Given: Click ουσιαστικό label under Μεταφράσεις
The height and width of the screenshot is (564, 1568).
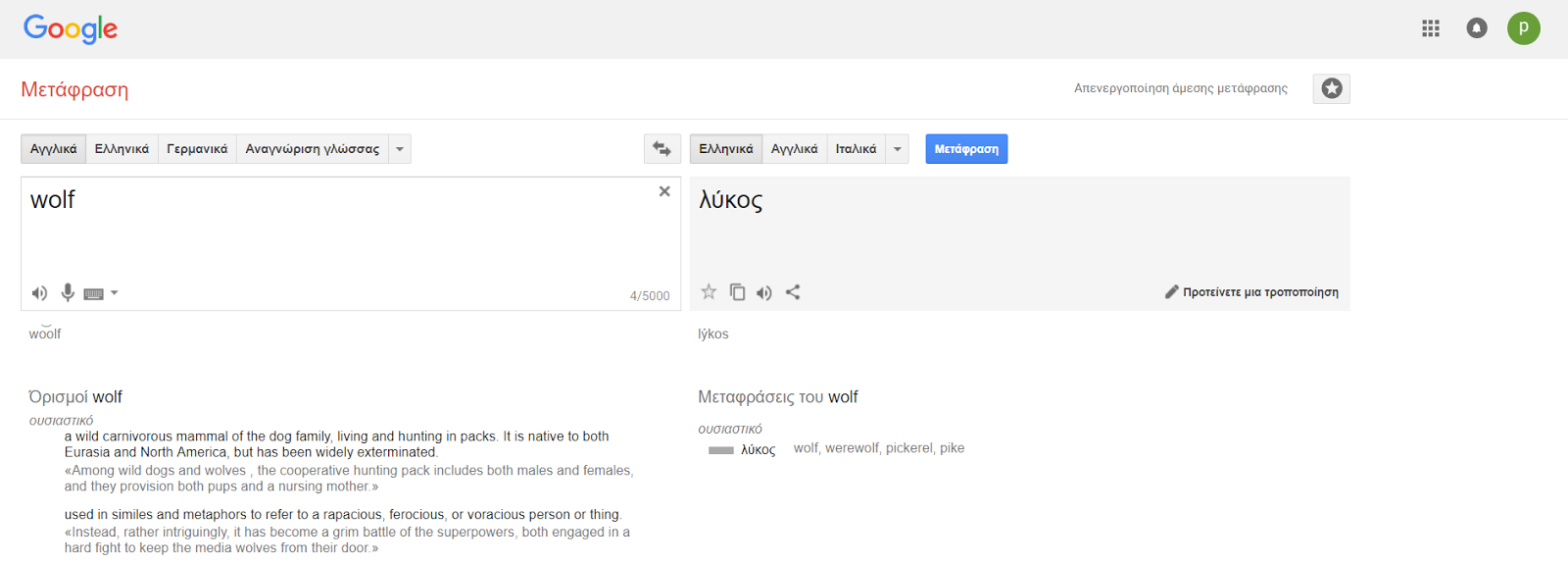Looking at the screenshot, I should [x=730, y=430].
